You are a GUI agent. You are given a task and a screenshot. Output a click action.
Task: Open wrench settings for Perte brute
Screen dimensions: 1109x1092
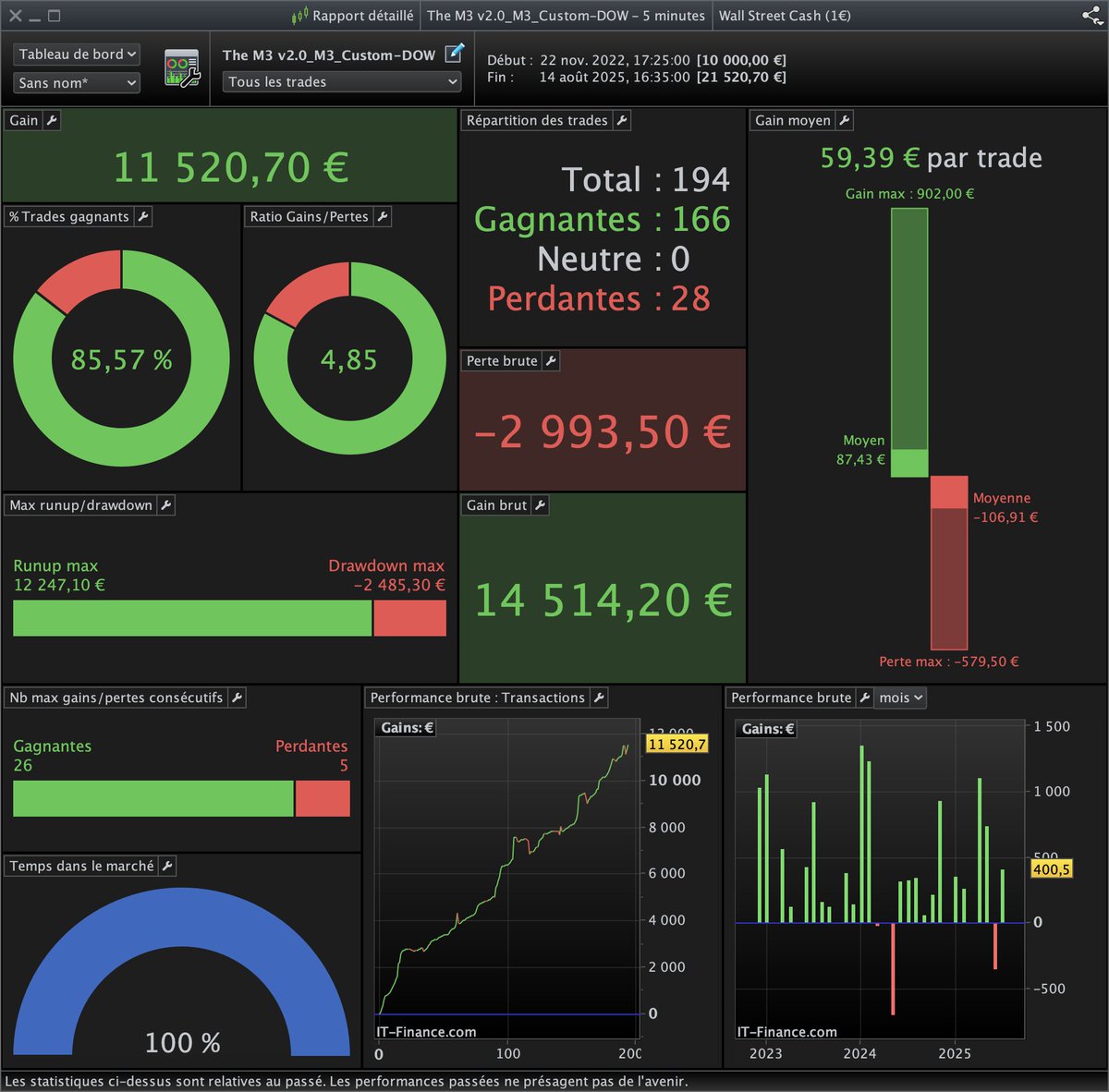(x=551, y=360)
